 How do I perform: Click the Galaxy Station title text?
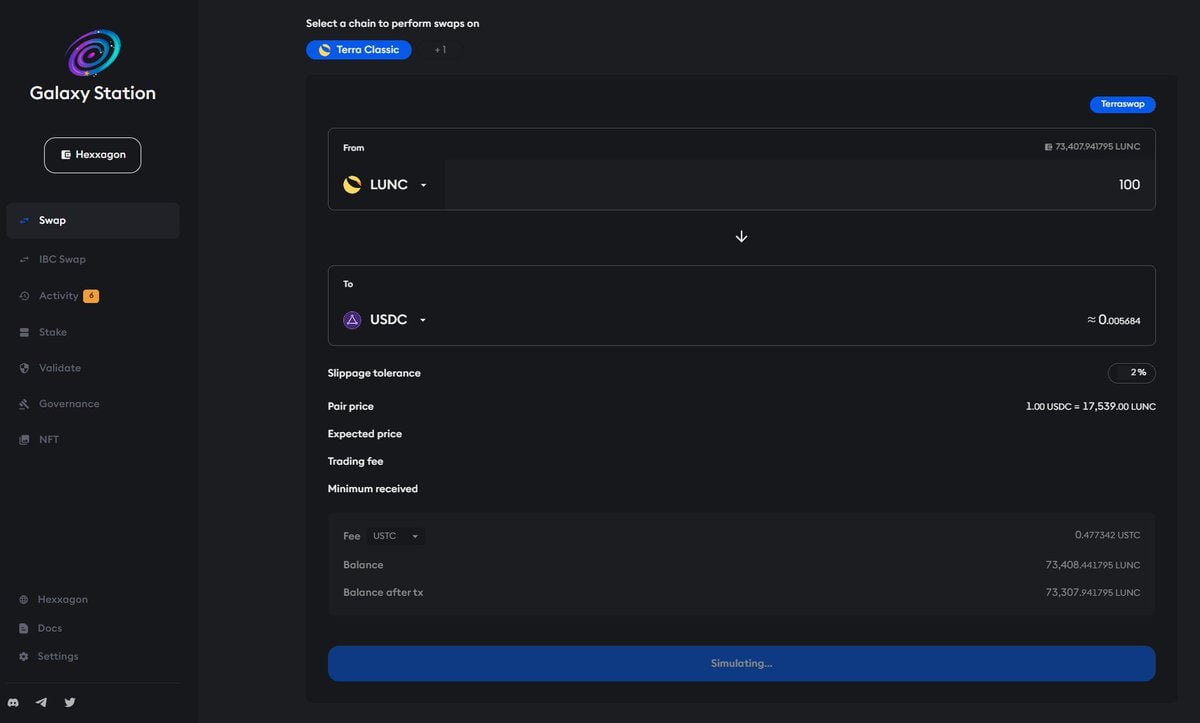click(93, 94)
